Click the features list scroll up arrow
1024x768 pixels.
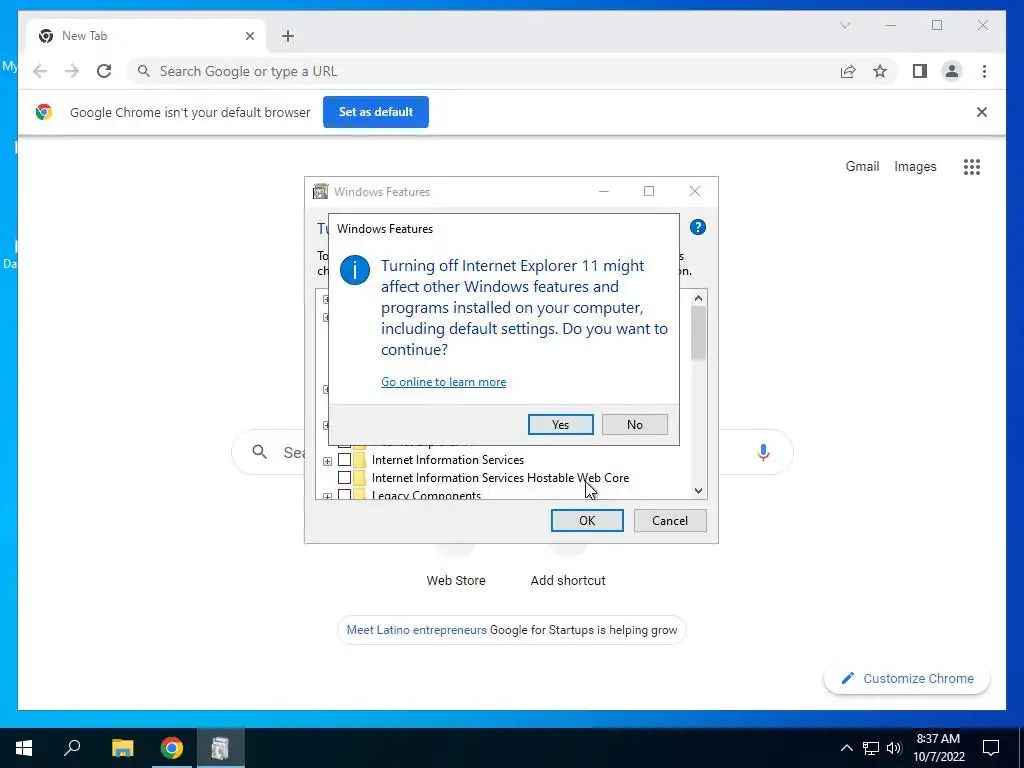[x=698, y=298]
